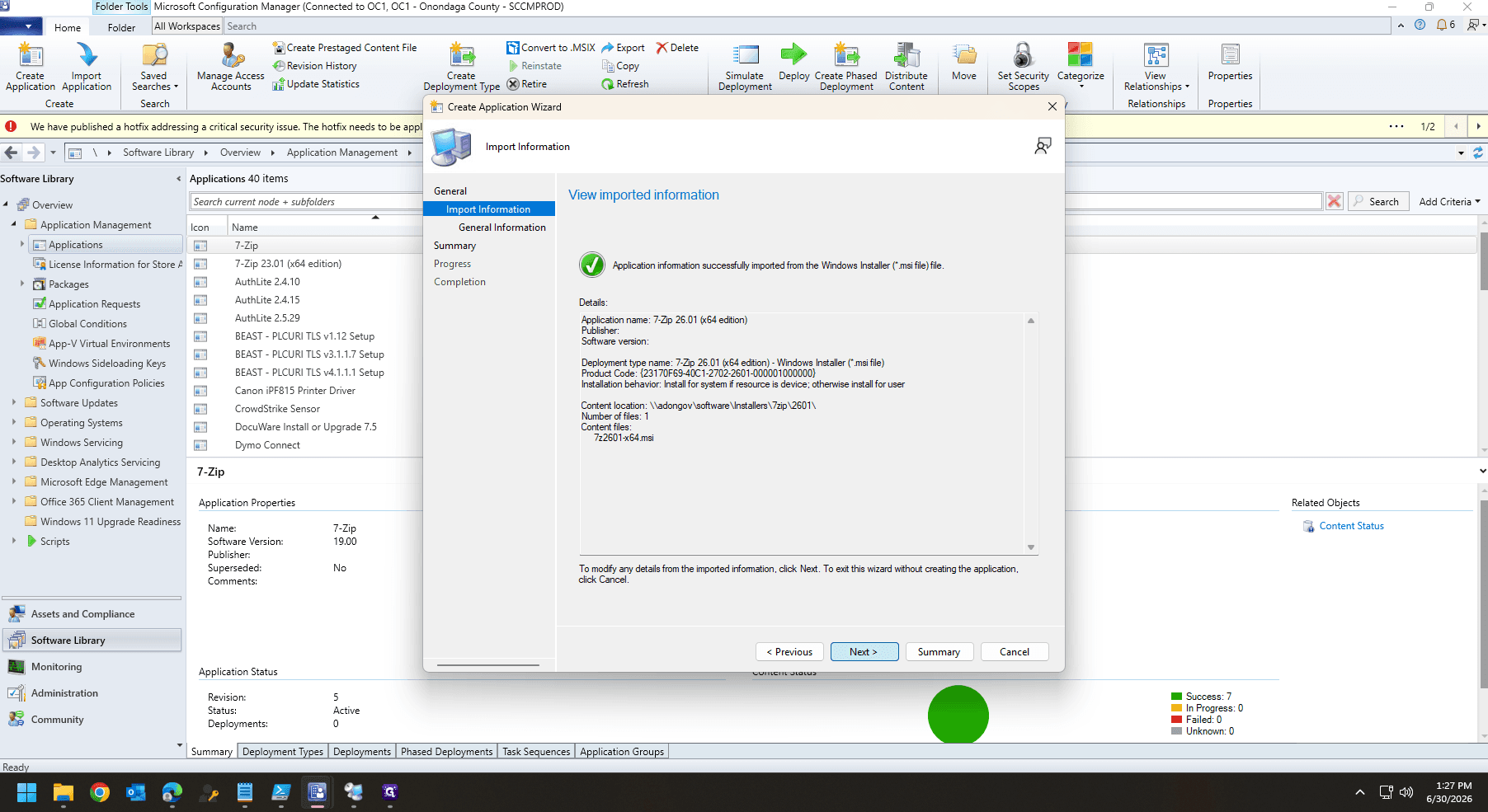Select General Information wizard step
This screenshot has height=812, width=1488.
tap(501, 228)
